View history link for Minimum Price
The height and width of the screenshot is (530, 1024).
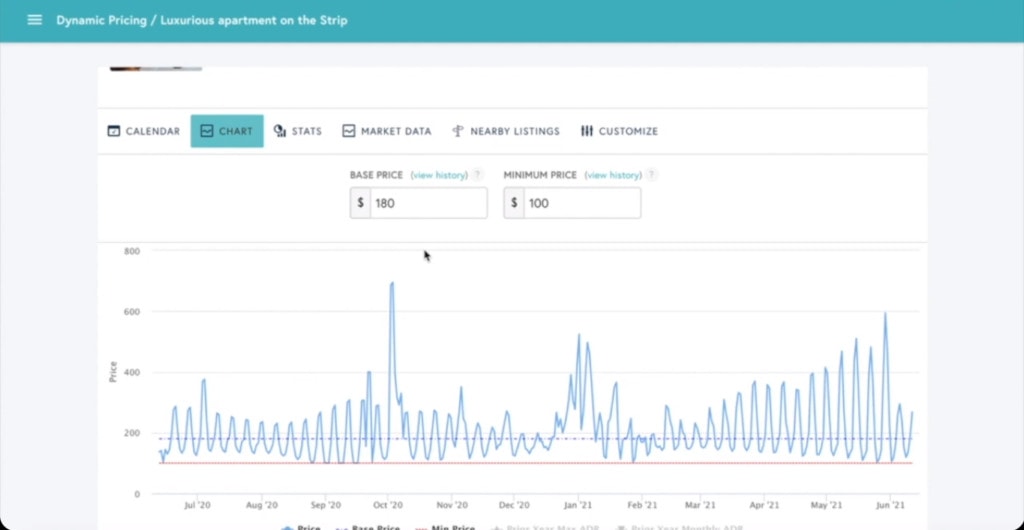pos(613,175)
